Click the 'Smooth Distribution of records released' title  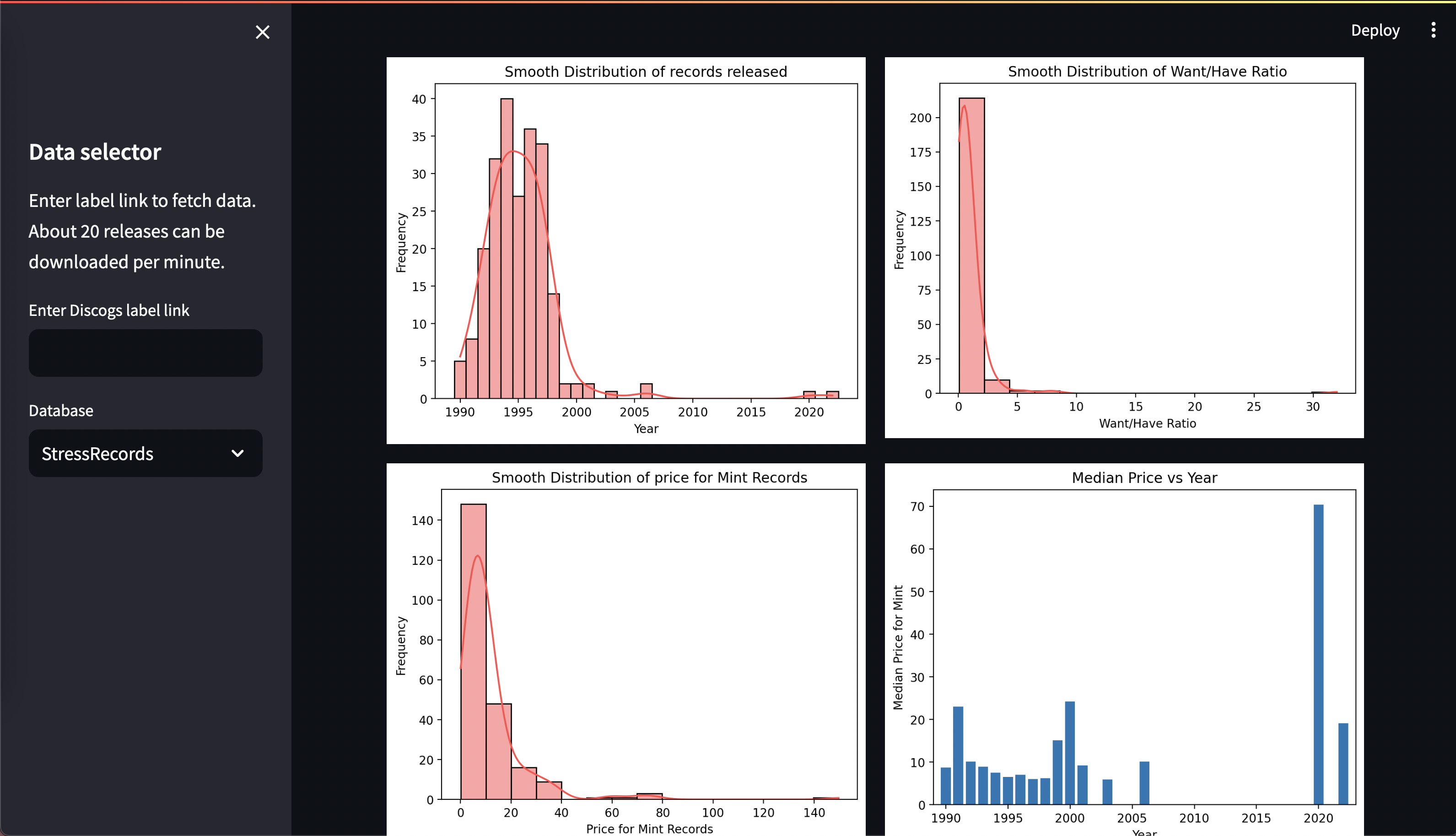(x=645, y=72)
